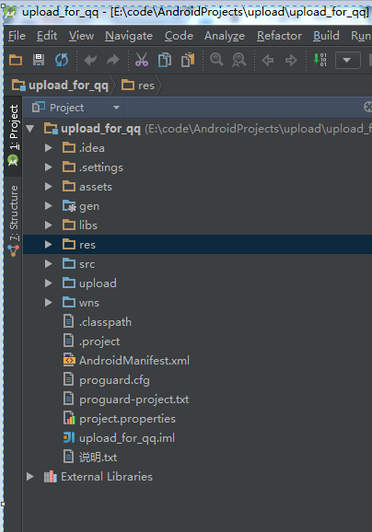This screenshot has height=532, width=372.
Task: Expand the .settings folder
Action: click(49, 167)
